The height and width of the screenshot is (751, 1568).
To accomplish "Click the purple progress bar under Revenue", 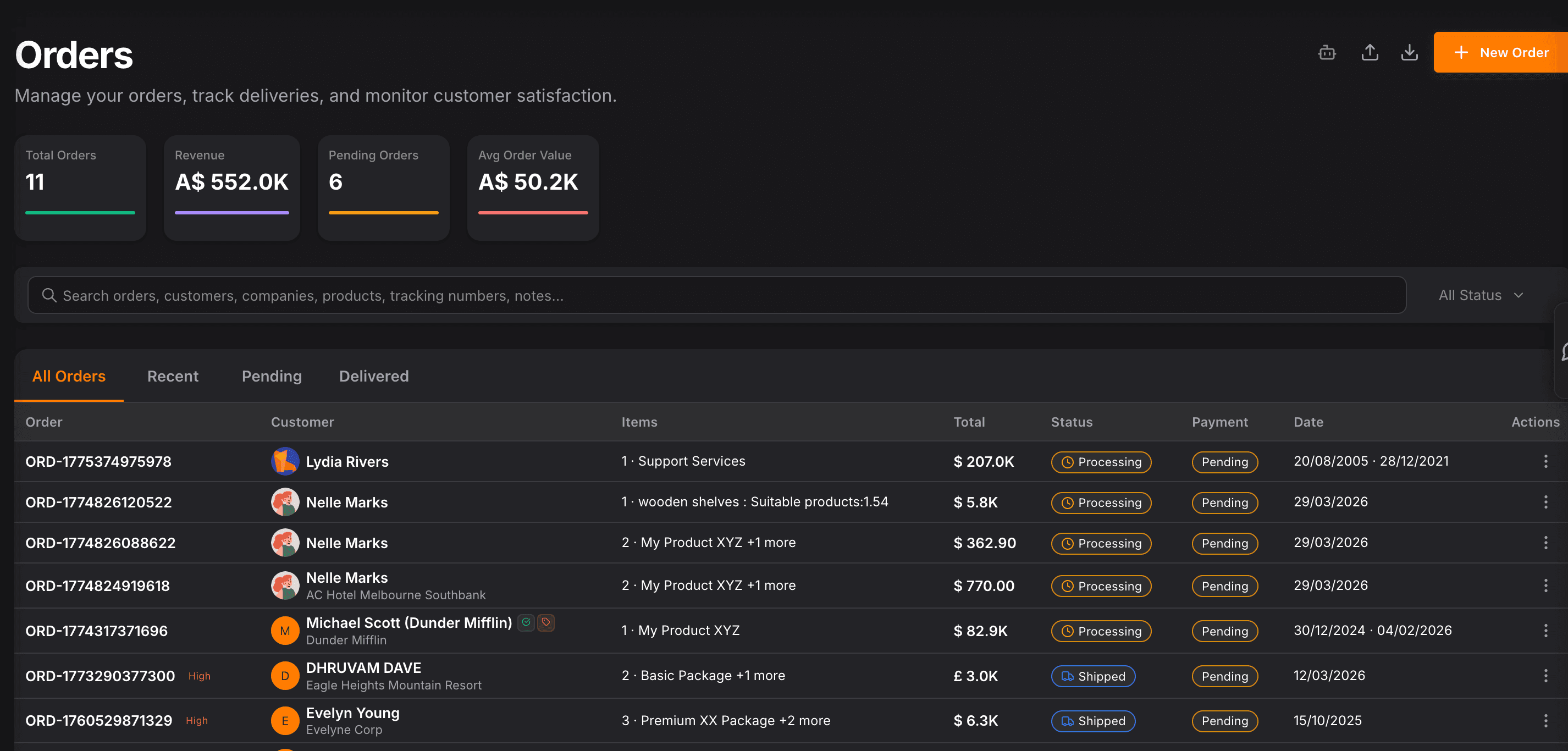I will tap(231, 212).
